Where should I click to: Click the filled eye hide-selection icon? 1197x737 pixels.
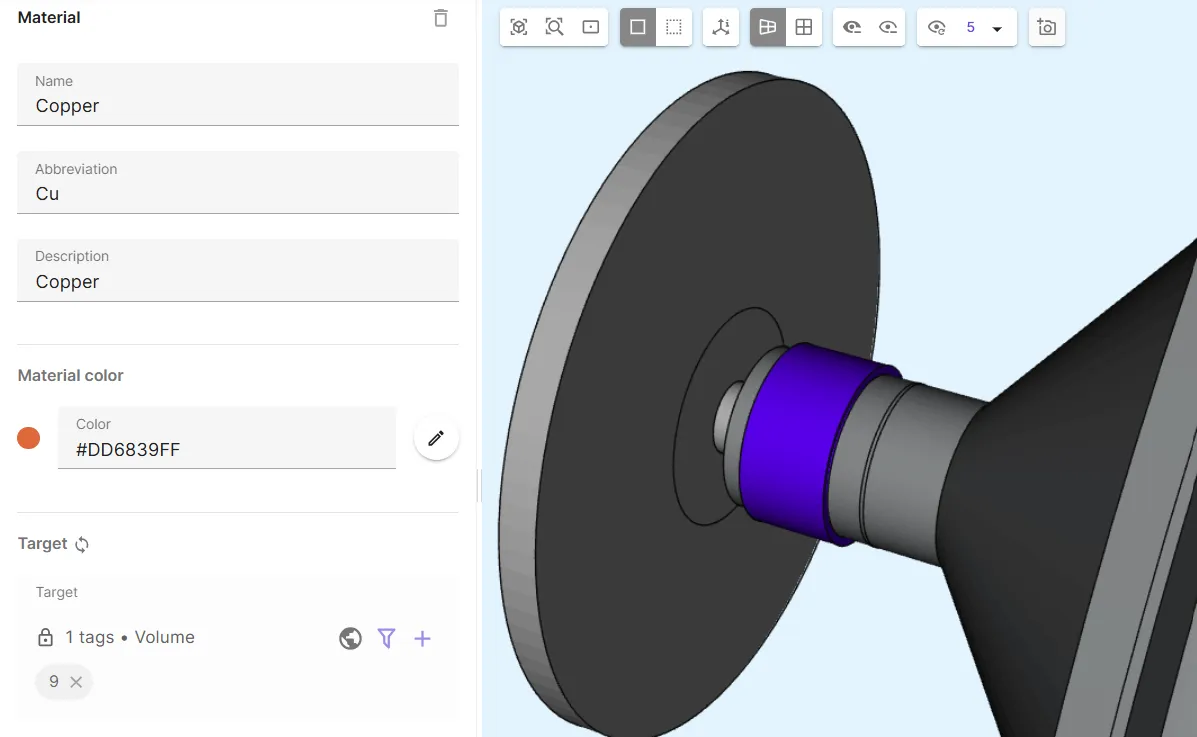[852, 27]
